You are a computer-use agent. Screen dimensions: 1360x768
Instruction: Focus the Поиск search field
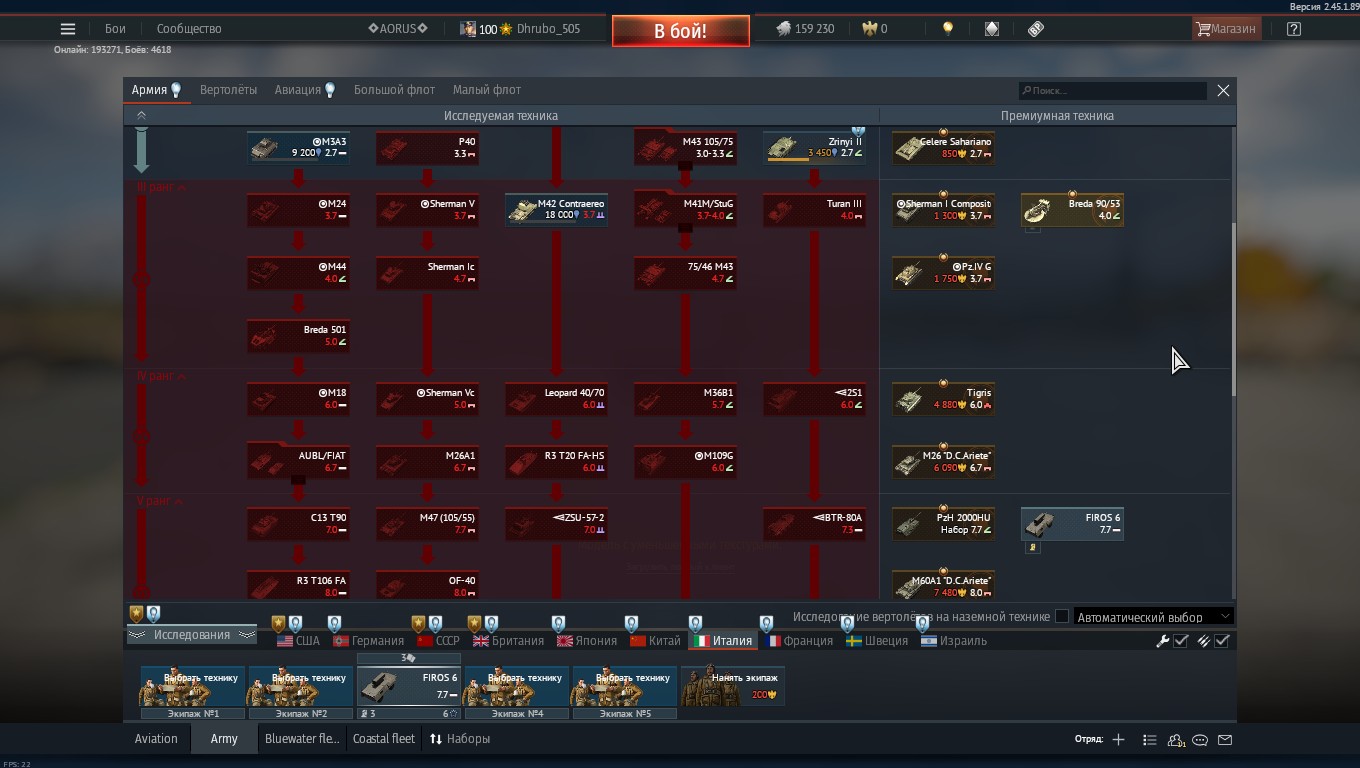[x=1112, y=90]
